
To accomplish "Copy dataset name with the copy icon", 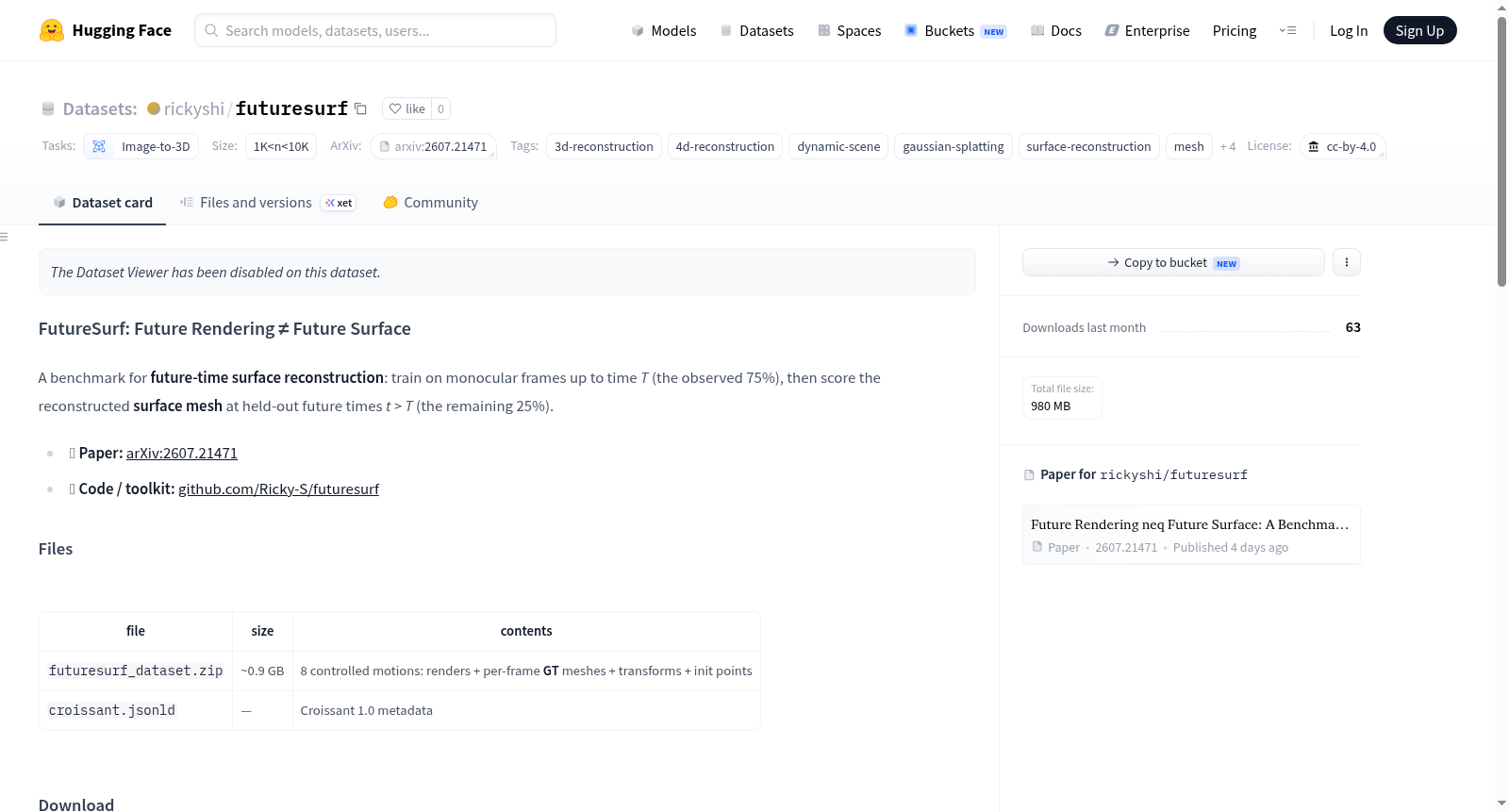I will [x=360, y=108].
